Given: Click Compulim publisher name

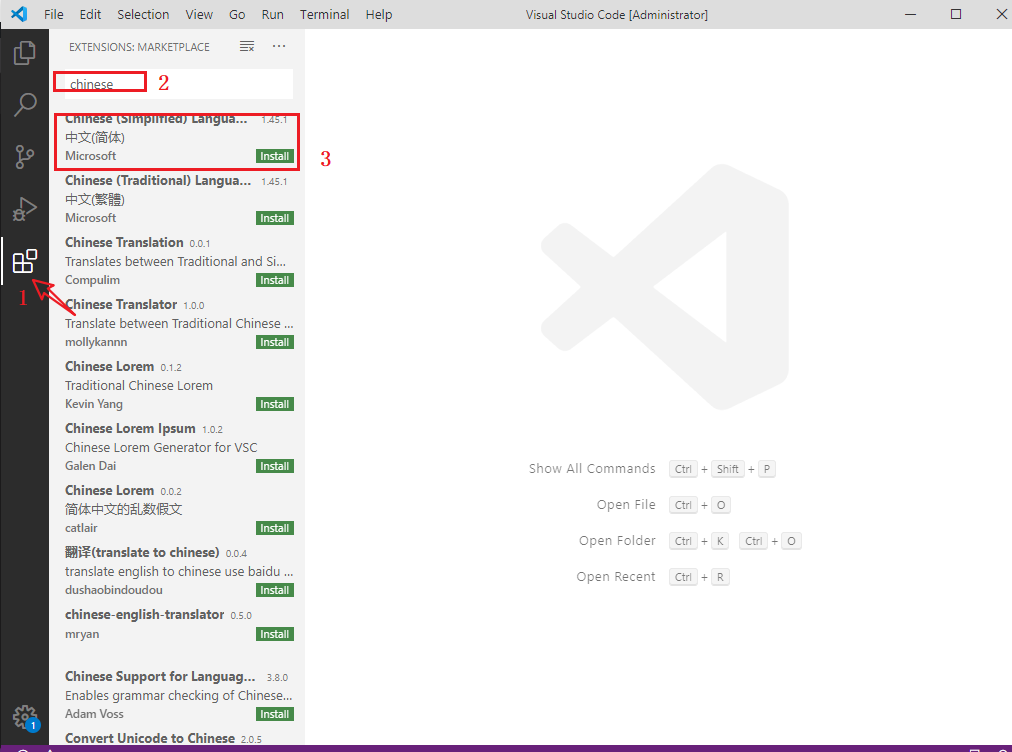Looking at the screenshot, I should pos(92,280).
